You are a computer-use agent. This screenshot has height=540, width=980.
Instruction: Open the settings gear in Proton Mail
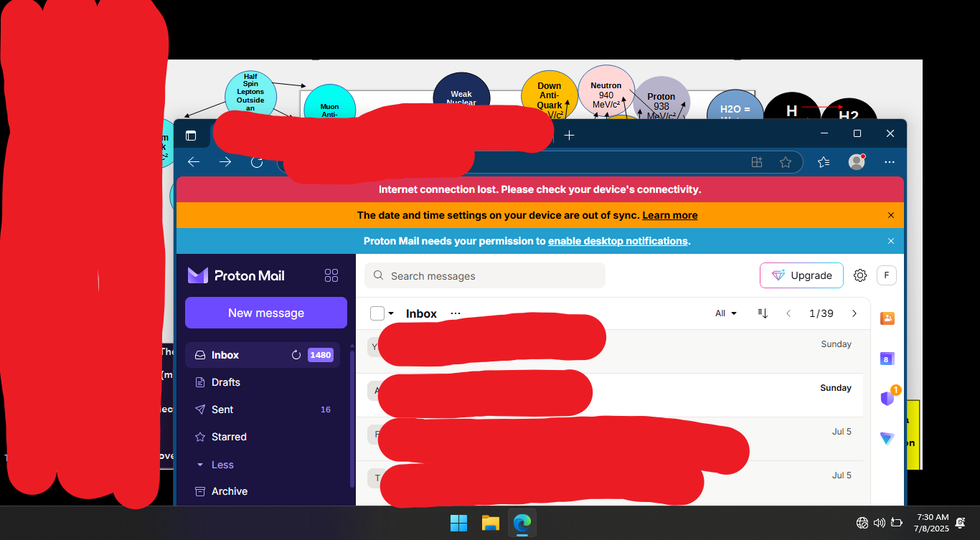pyautogui.click(x=860, y=276)
